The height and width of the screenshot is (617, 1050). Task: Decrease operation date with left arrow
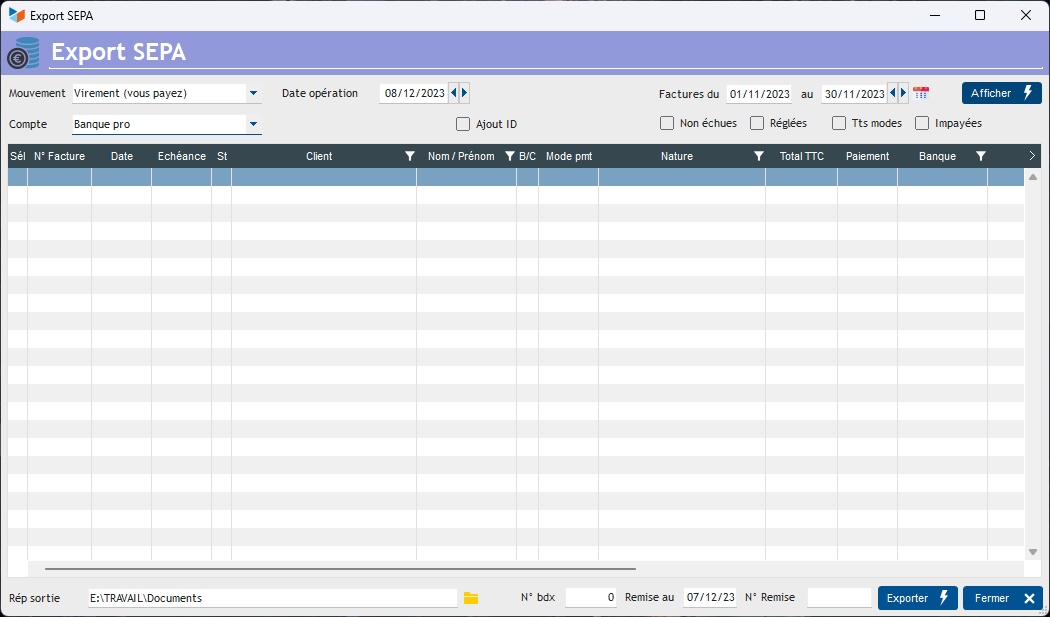tap(454, 93)
